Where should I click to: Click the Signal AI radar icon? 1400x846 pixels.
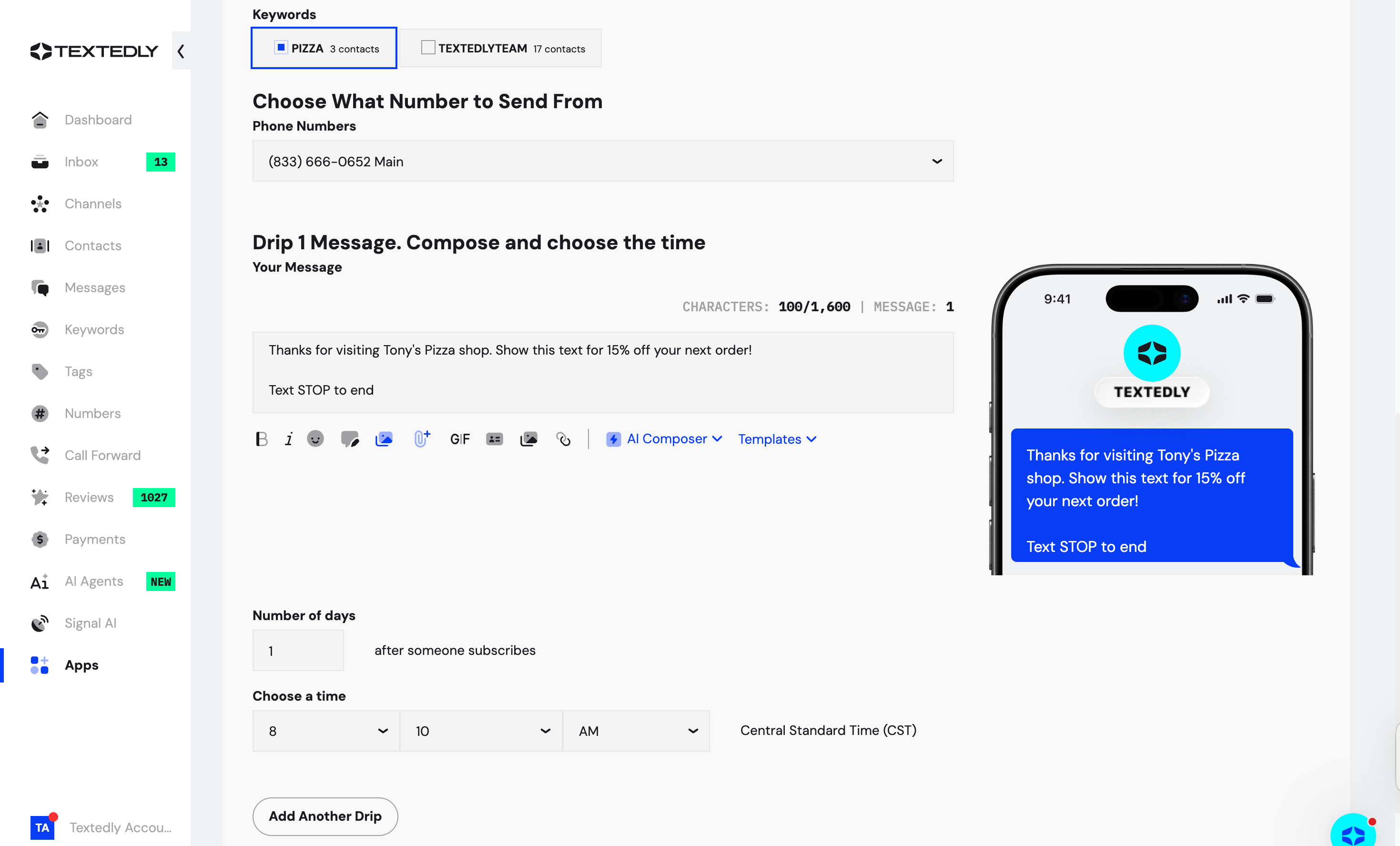[x=40, y=623]
